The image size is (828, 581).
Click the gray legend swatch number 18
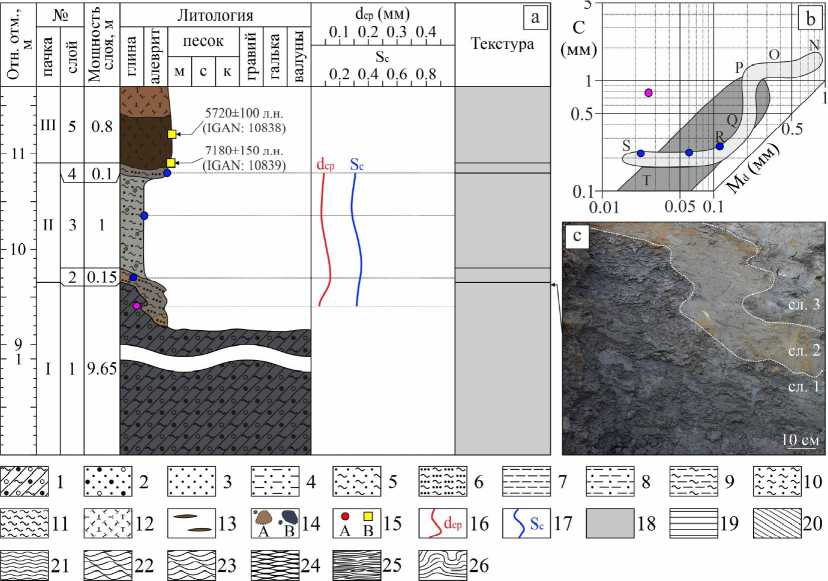point(610,523)
